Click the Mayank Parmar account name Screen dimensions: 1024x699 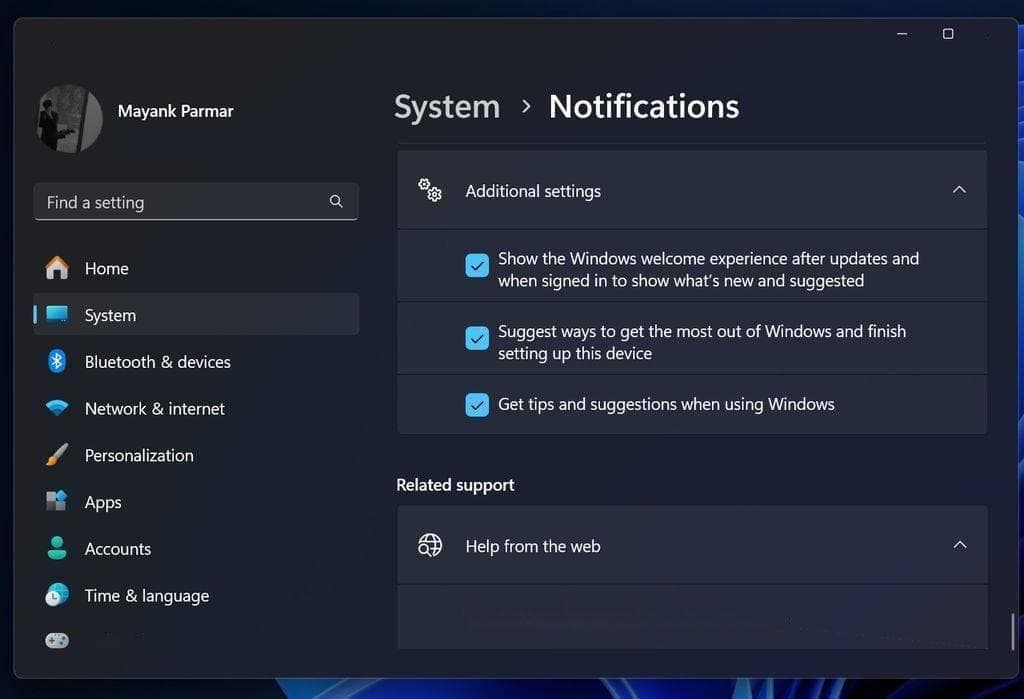(175, 111)
